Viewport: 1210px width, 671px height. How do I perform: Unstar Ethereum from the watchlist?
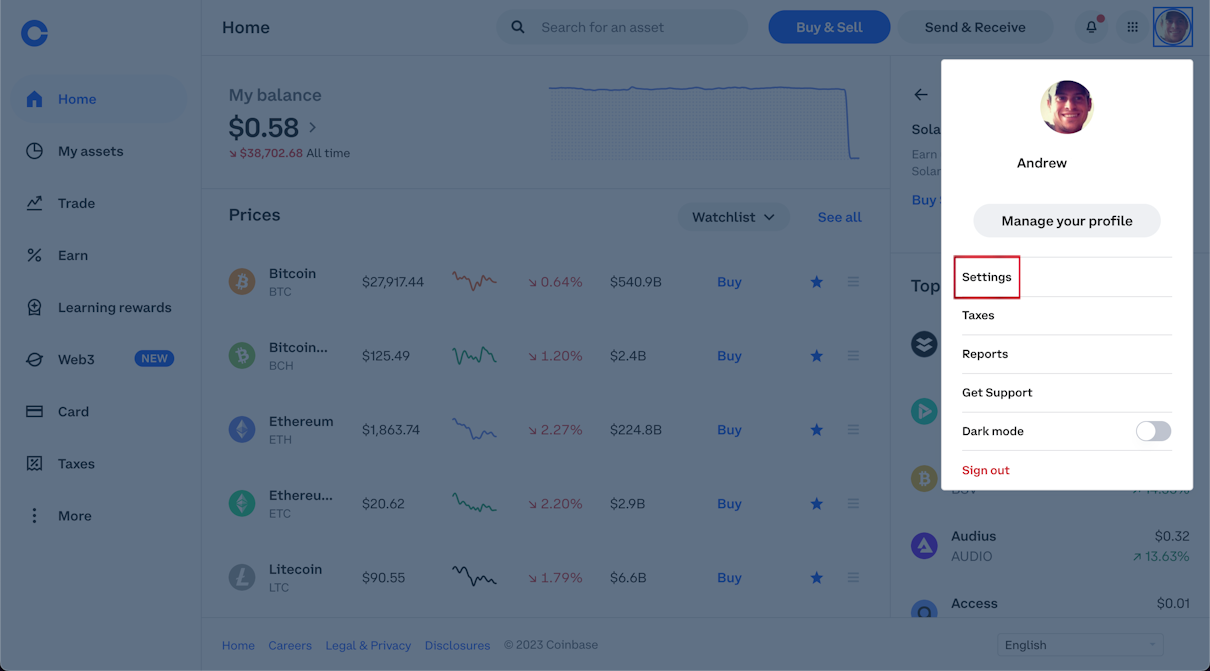pyautogui.click(x=817, y=430)
